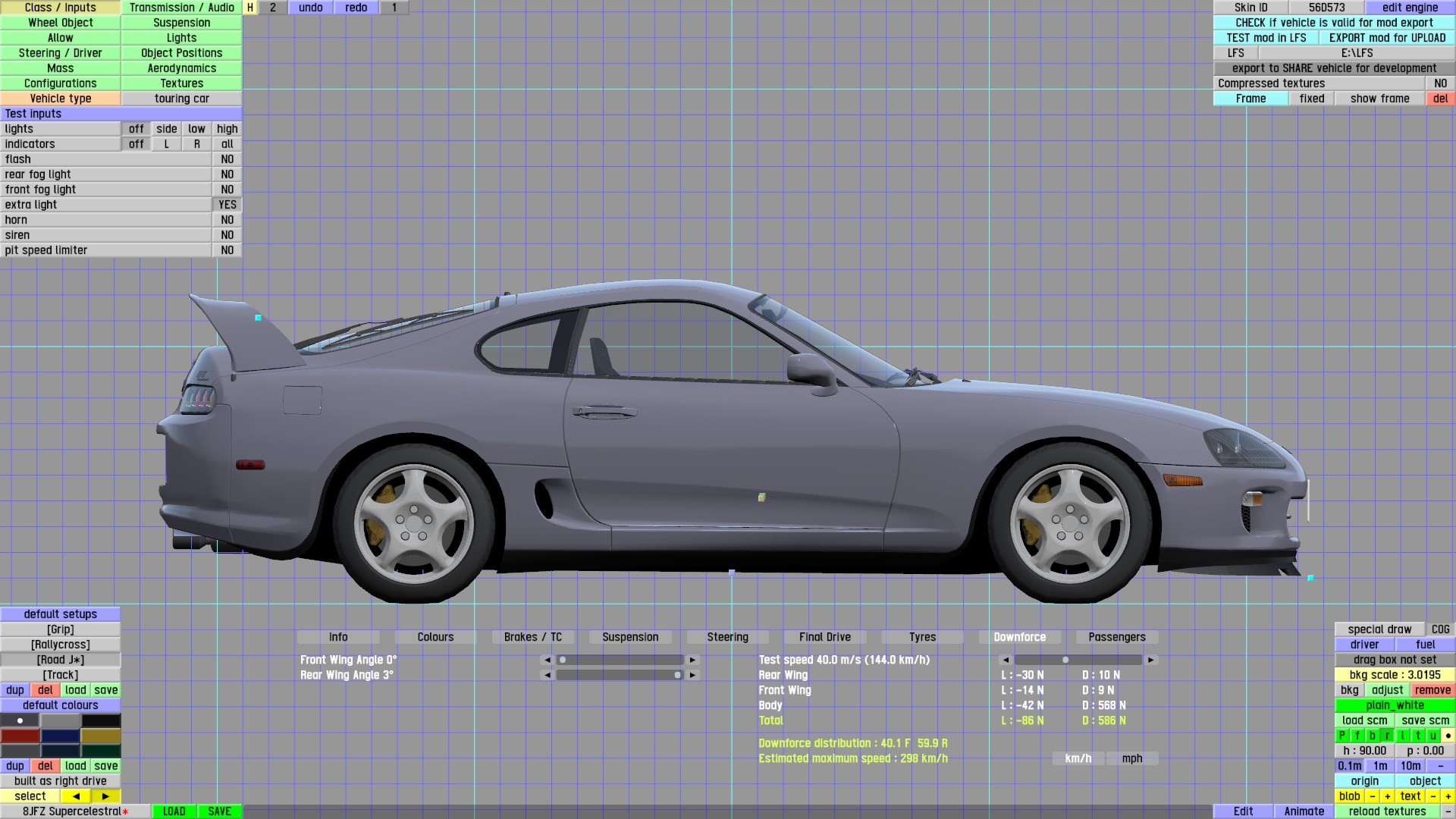
Task: Click the black dot view button
Action: tap(1448, 736)
